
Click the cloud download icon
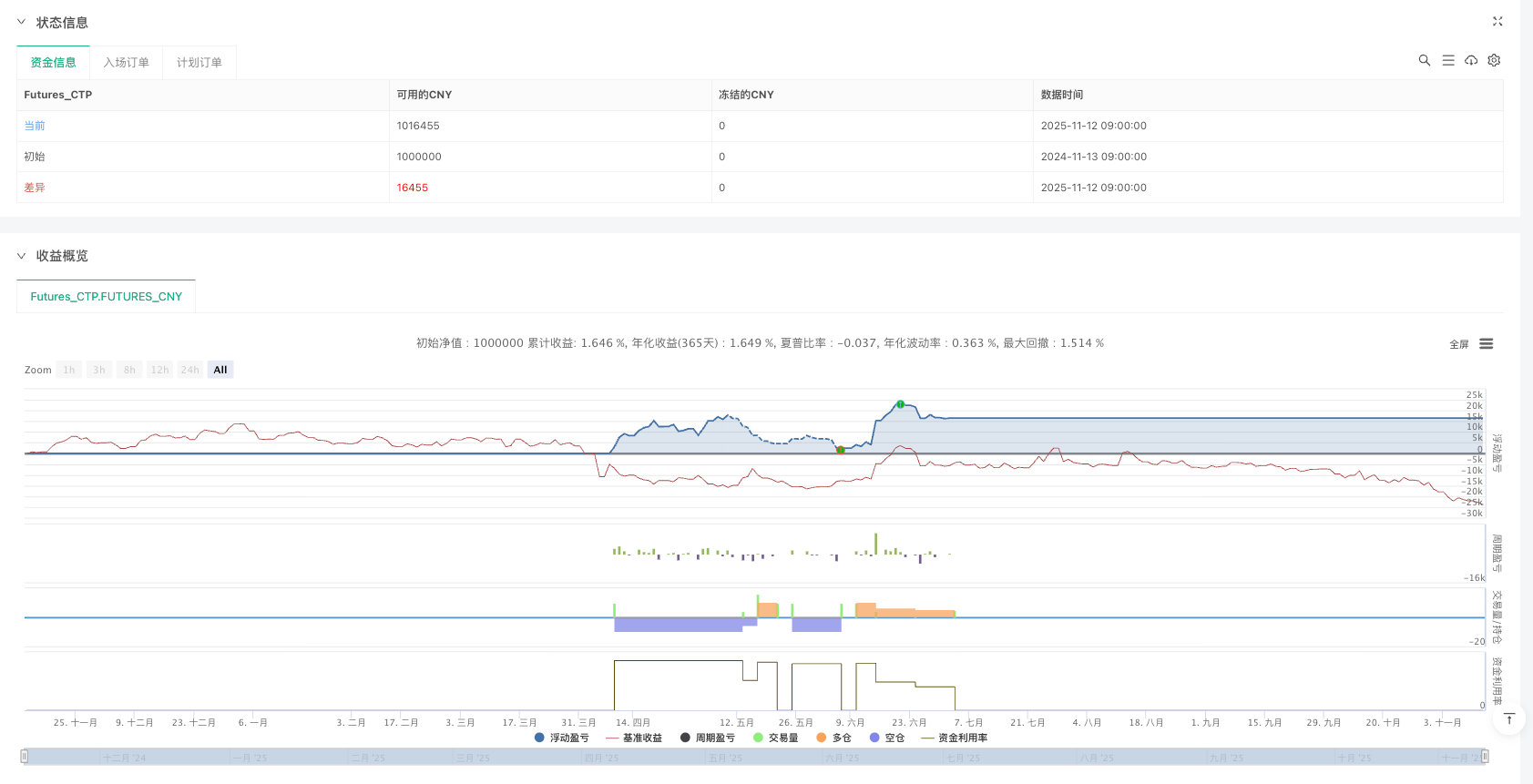[1471, 61]
